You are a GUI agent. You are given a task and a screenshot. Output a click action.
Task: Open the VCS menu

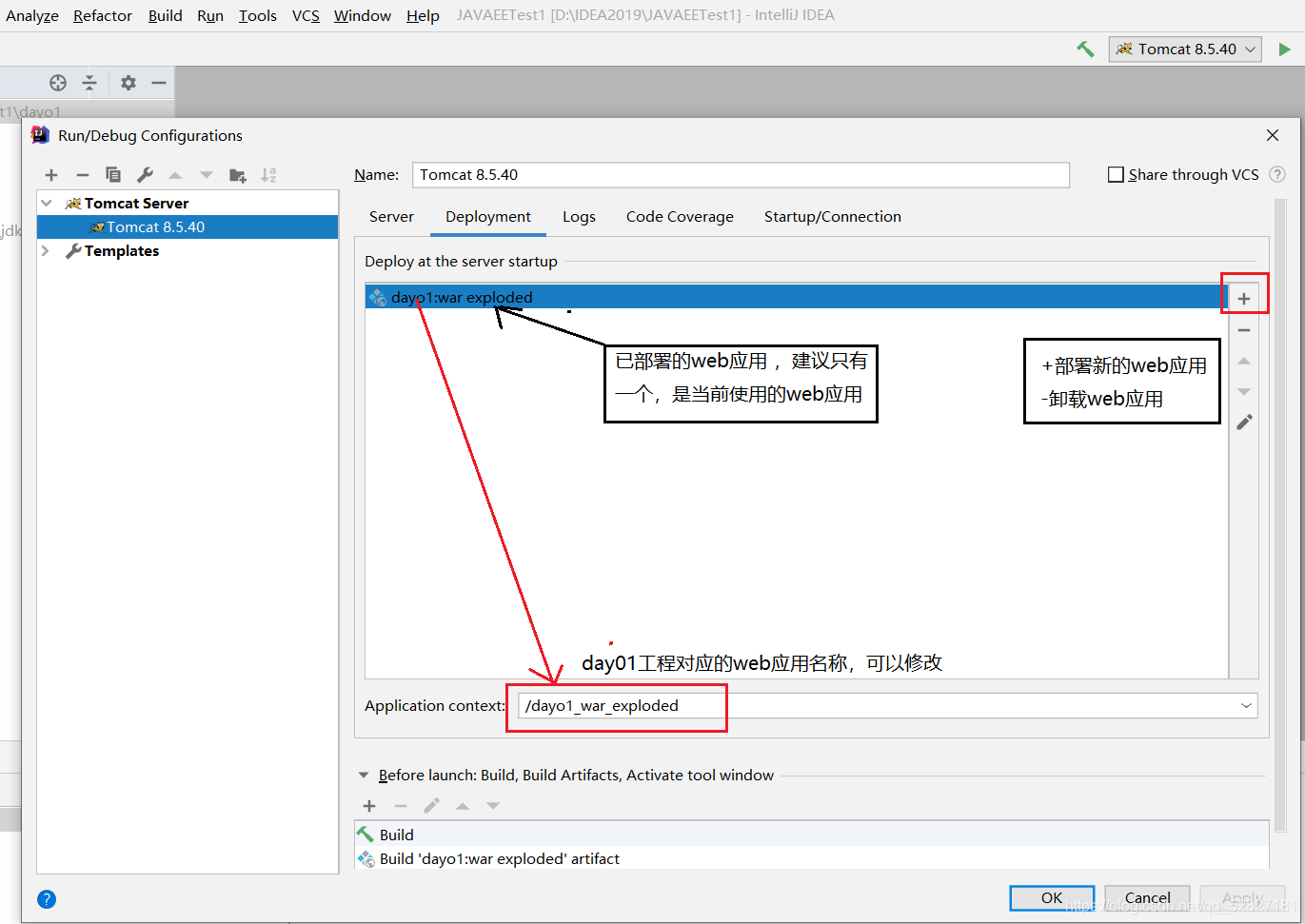[x=306, y=15]
